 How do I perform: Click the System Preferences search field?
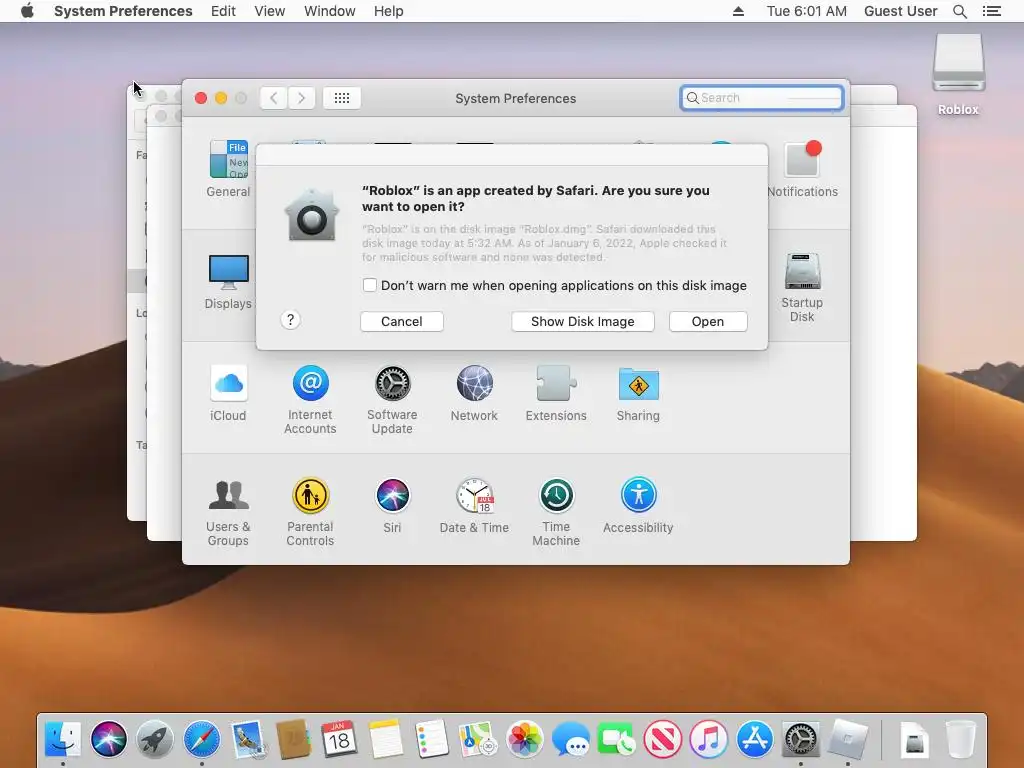pos(761,98)
